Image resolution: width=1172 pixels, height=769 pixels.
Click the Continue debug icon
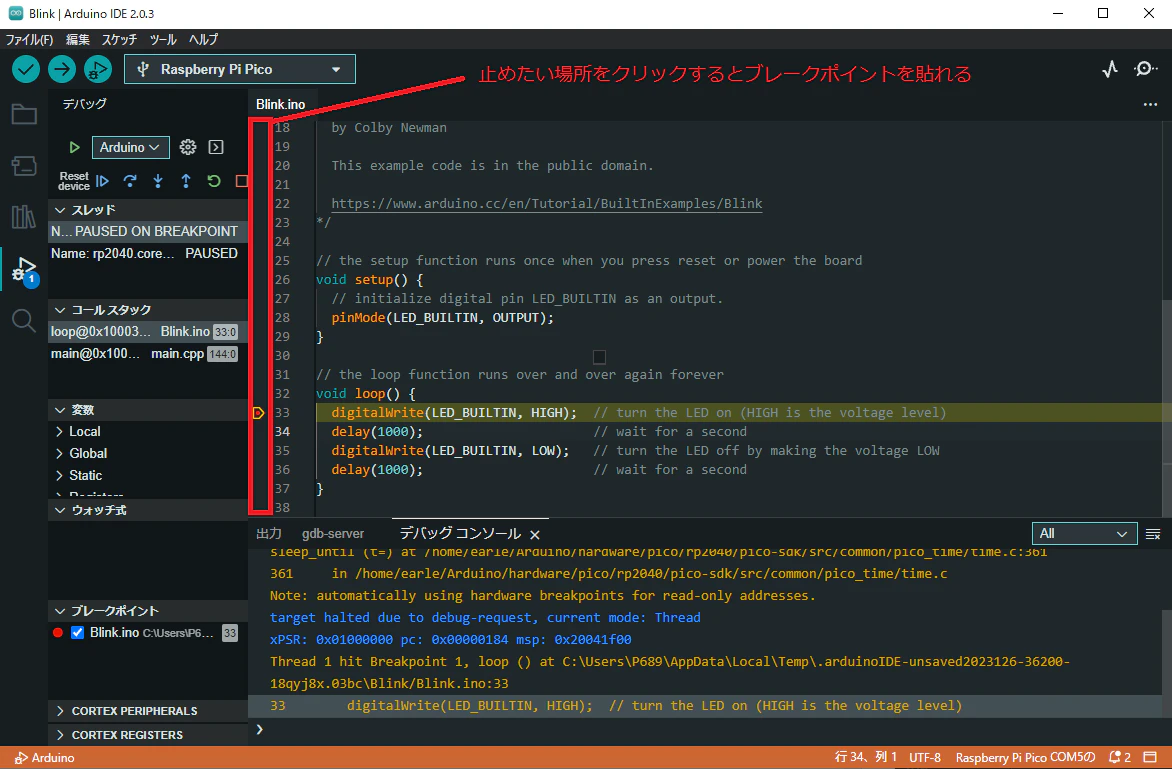click(x=102, y=181)
